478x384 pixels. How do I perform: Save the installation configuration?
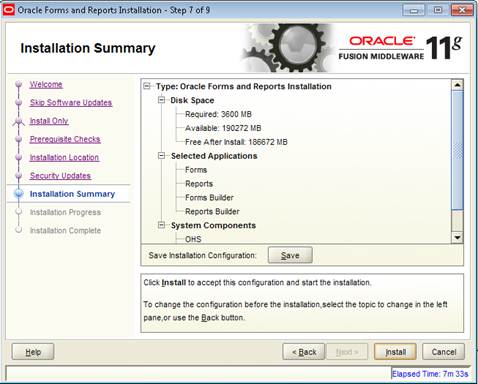pyautogui.click(x=290, y=255)
